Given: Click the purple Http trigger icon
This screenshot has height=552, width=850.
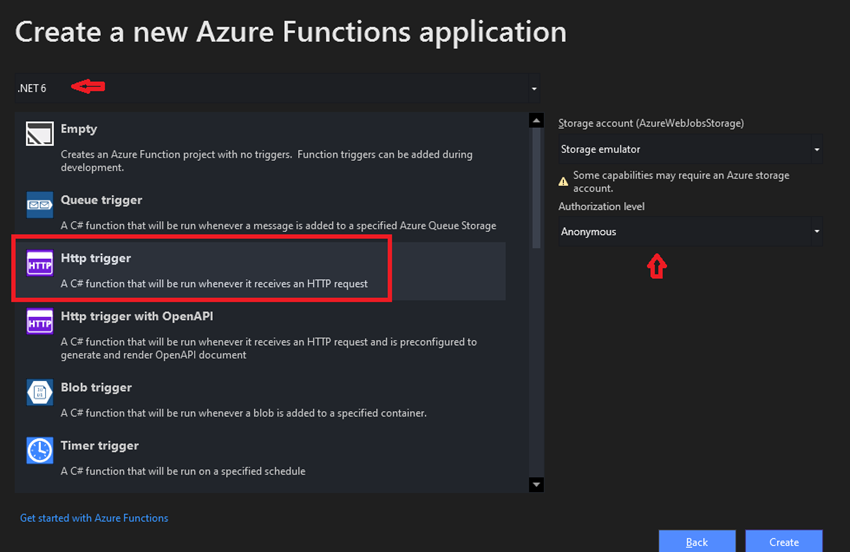Looking at the screenshot, I should (x=40, y=263).
